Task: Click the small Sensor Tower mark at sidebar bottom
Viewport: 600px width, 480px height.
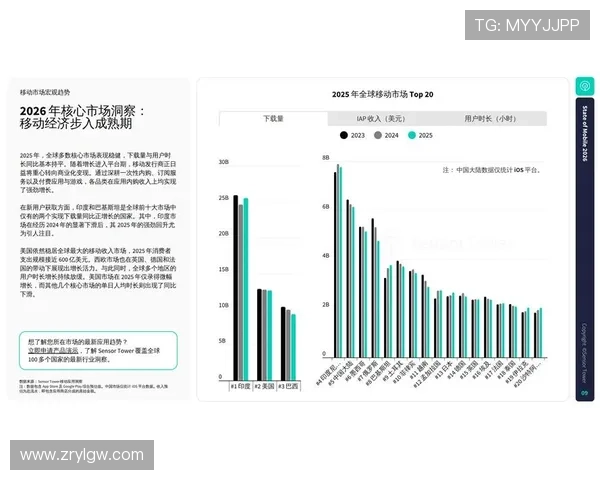Action: pos(584,393)
